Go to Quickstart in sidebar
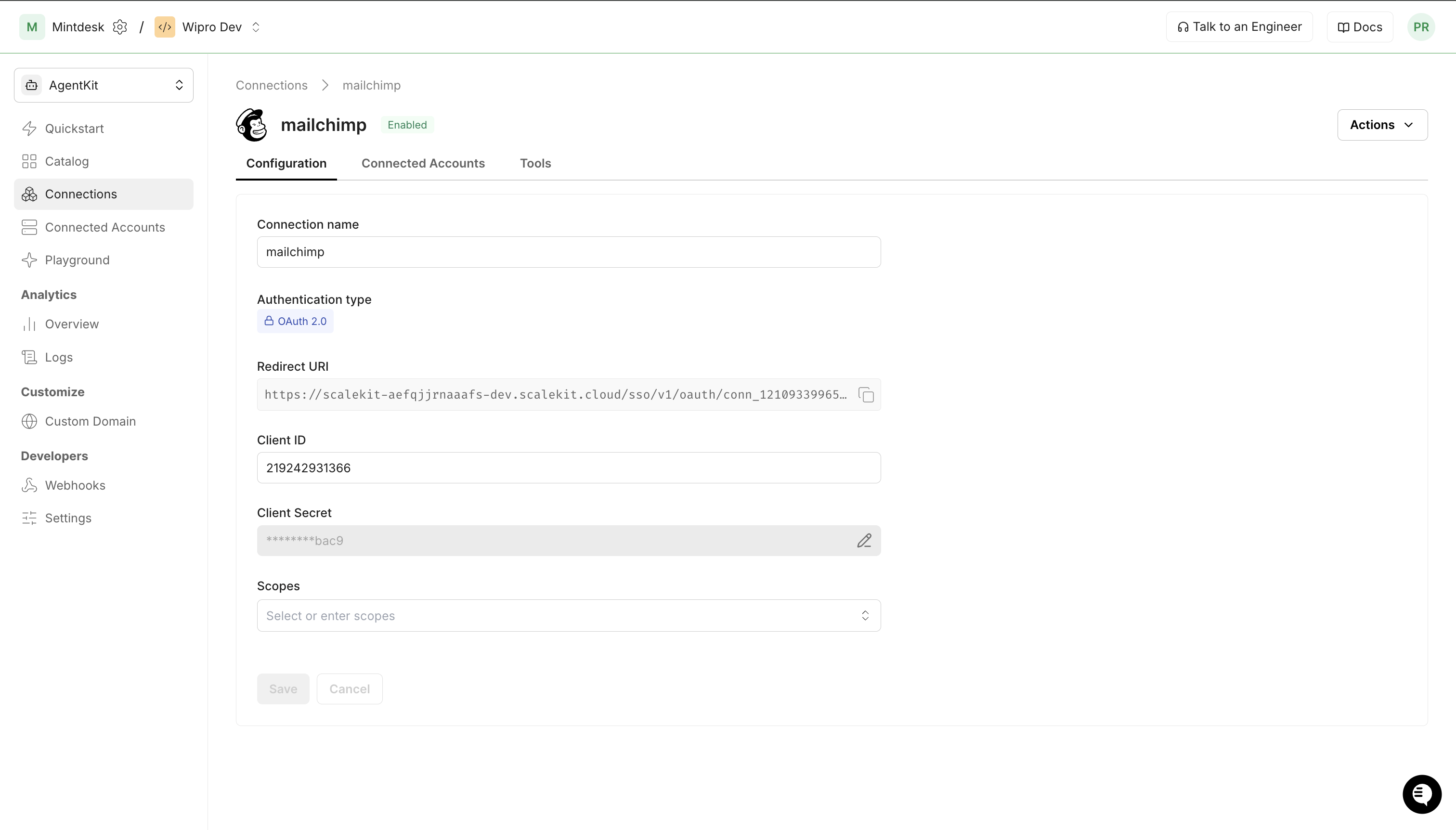 [104, 128]
